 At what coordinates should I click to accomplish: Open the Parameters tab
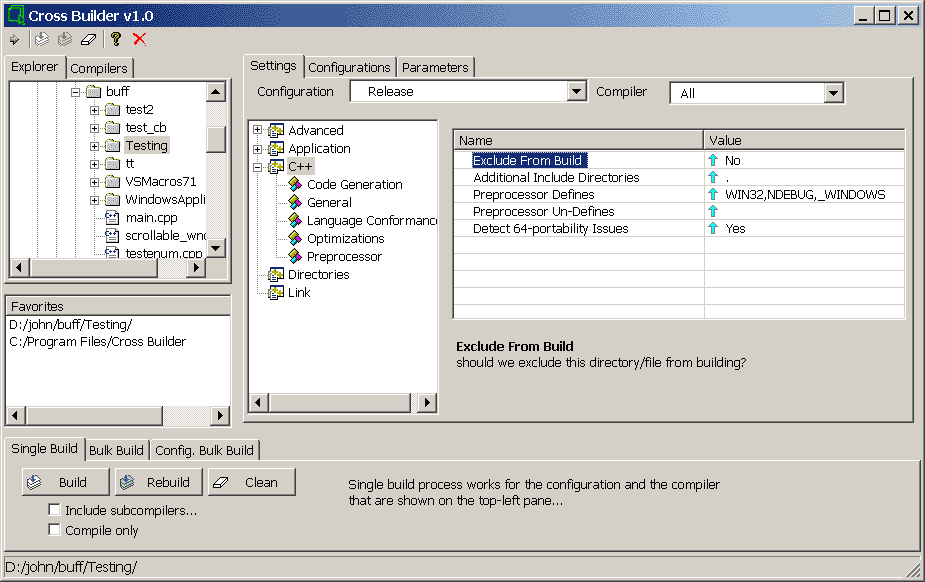(435, 67)
